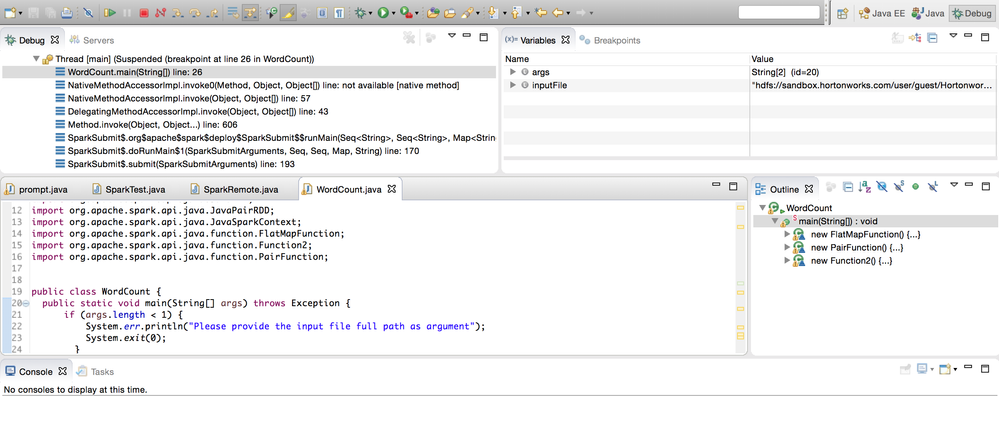Click the Resume debug button

pos(109,13)
